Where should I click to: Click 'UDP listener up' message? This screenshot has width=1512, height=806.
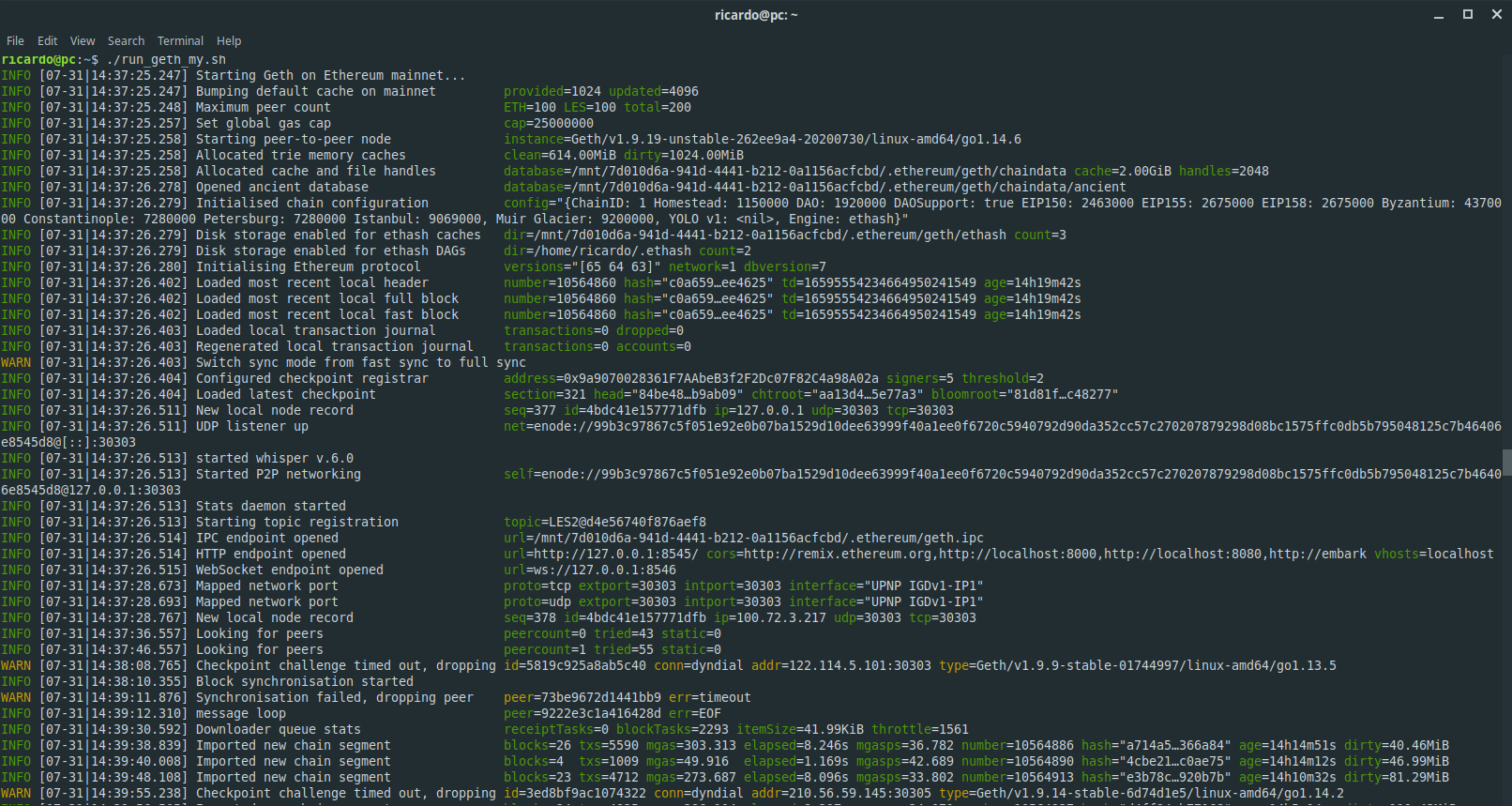pyautogui.click(x=252, y=426)
